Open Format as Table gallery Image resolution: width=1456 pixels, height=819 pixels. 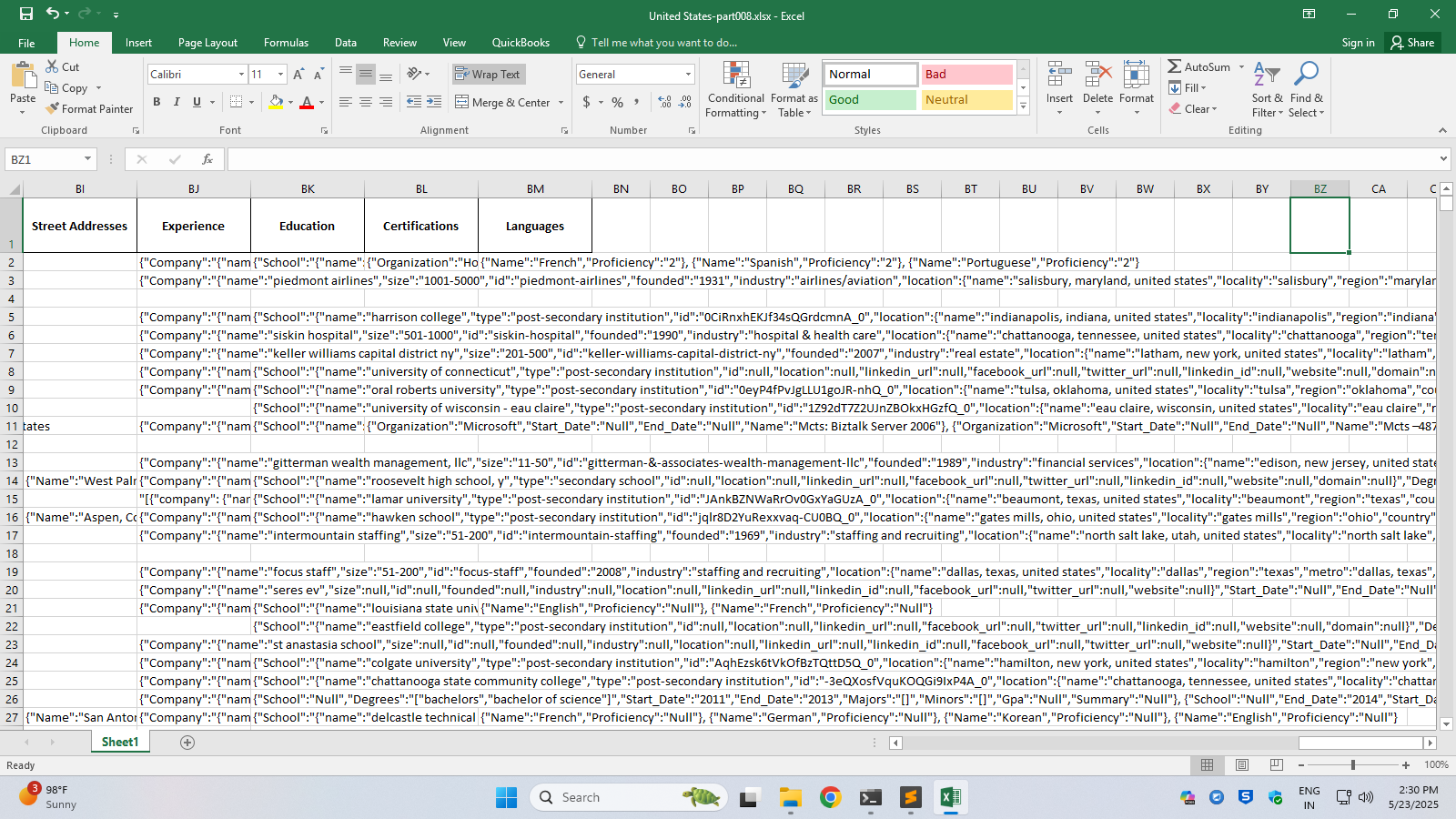[794, 89]
